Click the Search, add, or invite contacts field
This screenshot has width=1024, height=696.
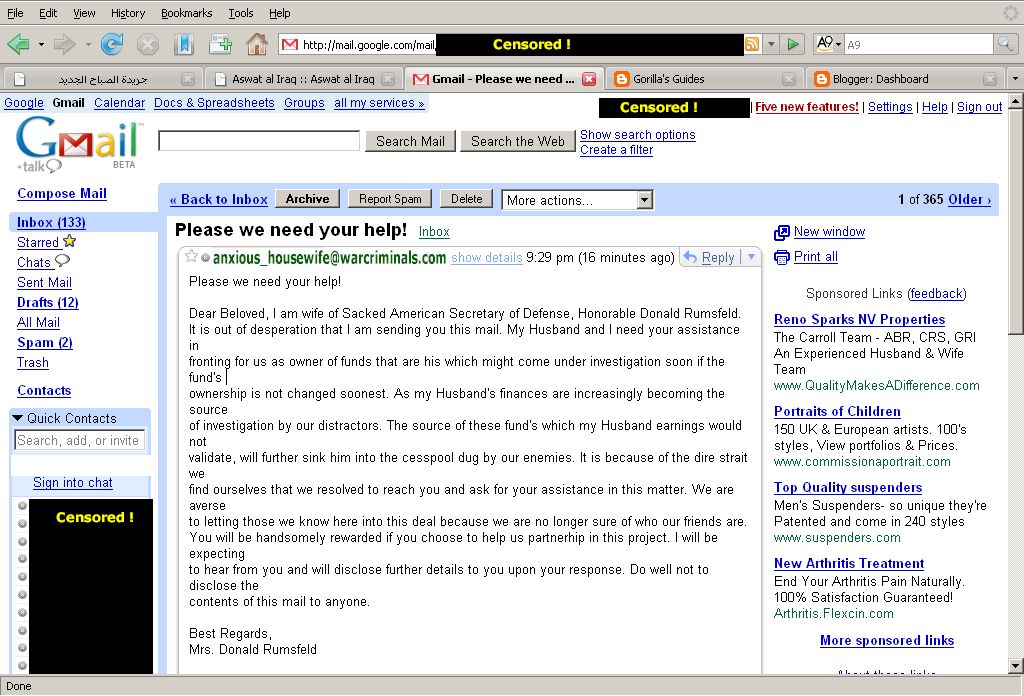[x=79, y=441]
